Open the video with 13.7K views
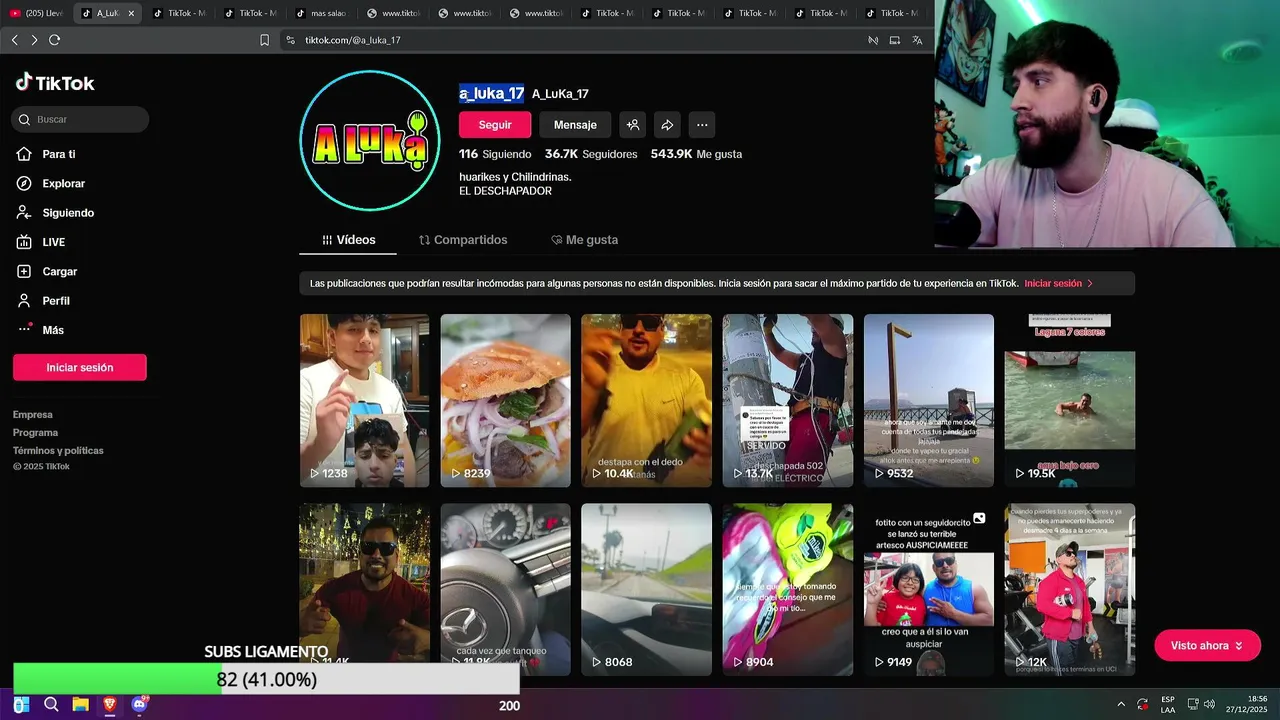The height and width of the screenshot is (720, 1280). pos(787,400)
